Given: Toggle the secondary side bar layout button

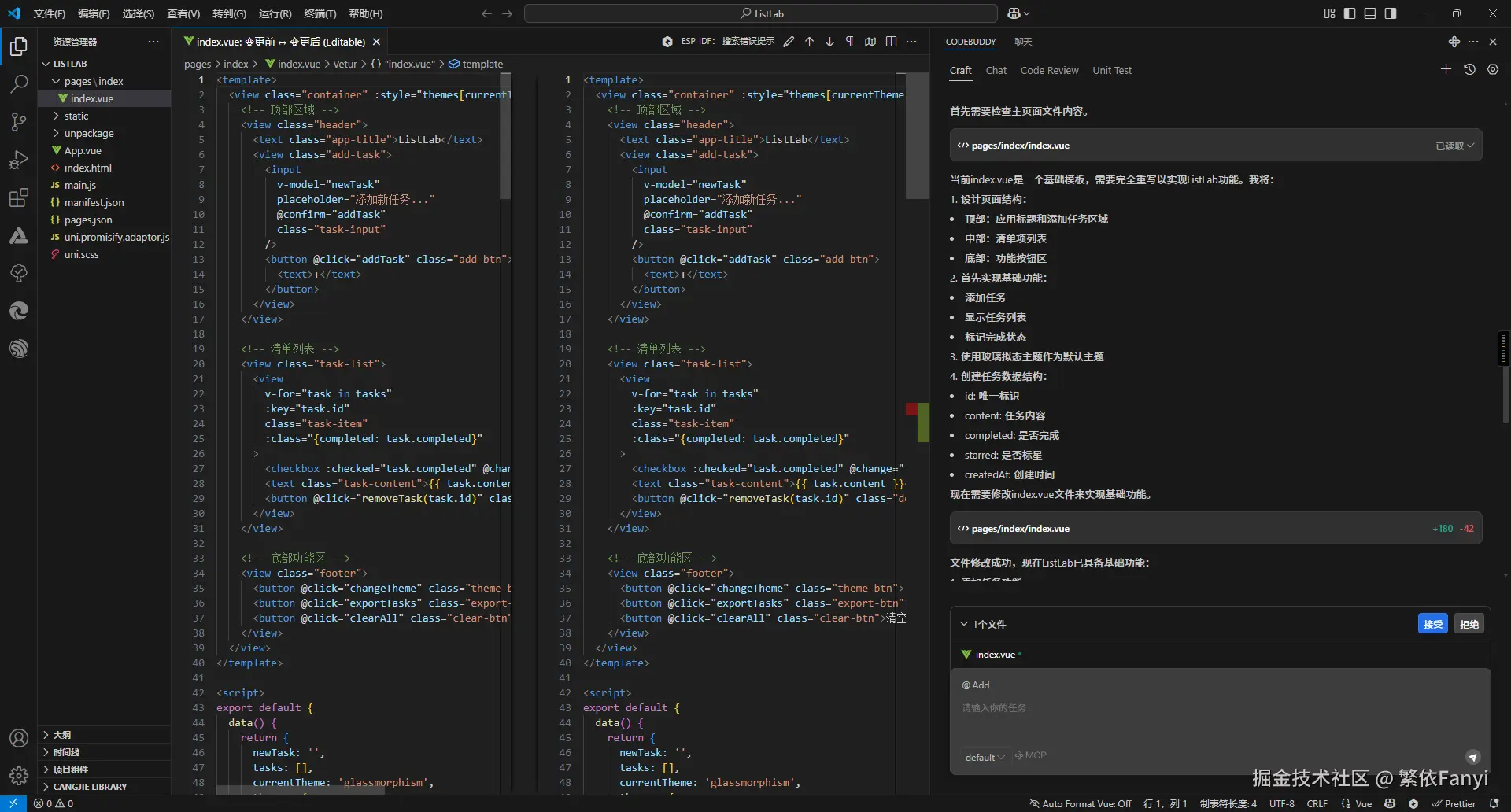Looking at the screenshot, I should pyautogui.click(x=1391, y=13).
